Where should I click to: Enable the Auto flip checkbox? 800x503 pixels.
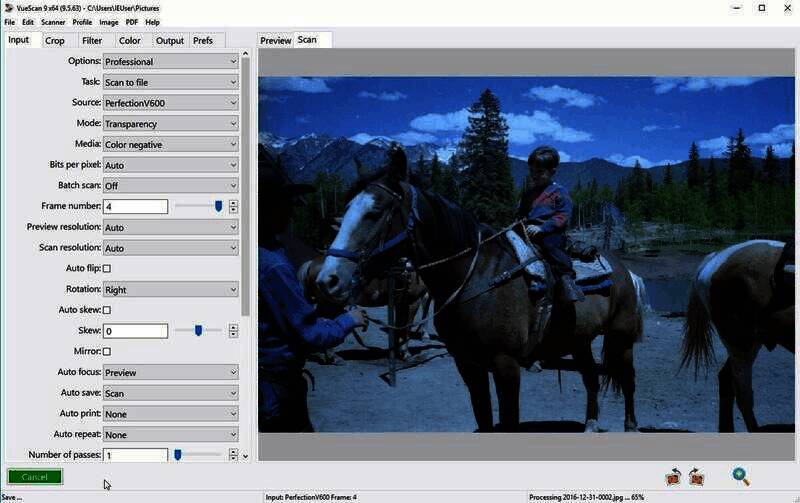pyautogui.click(x=107, y=269)
